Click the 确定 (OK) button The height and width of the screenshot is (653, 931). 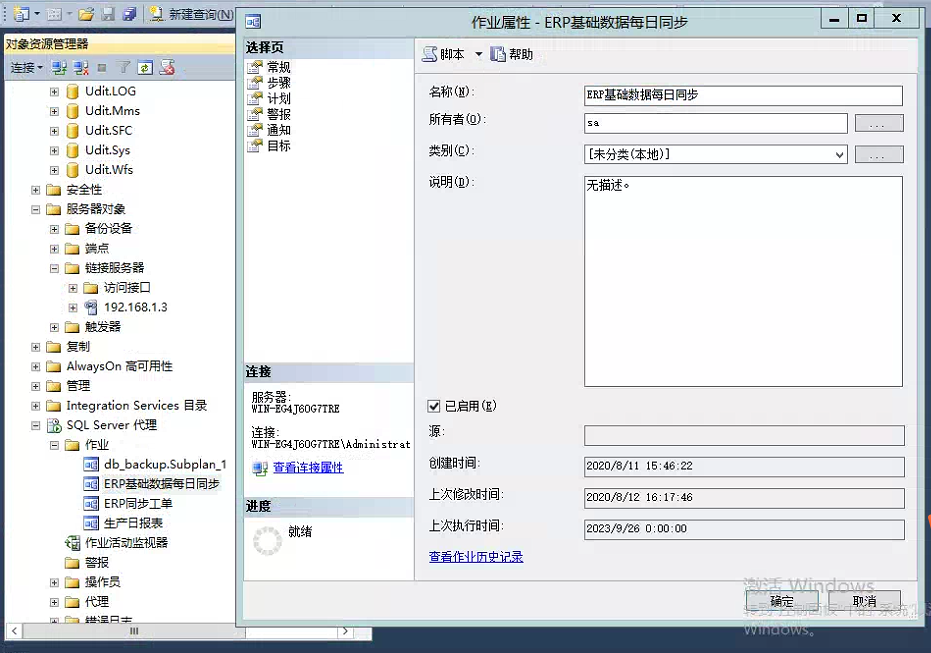click(x=781, y=601)
